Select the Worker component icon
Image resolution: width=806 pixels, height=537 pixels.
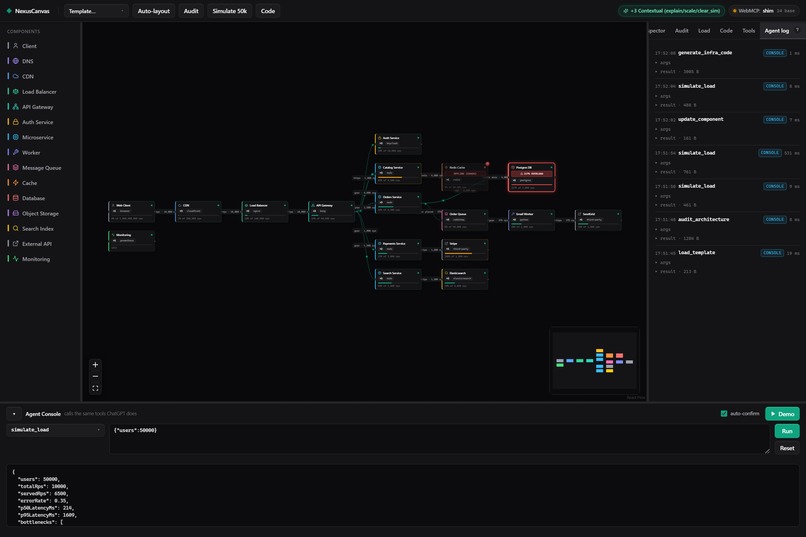15,152
